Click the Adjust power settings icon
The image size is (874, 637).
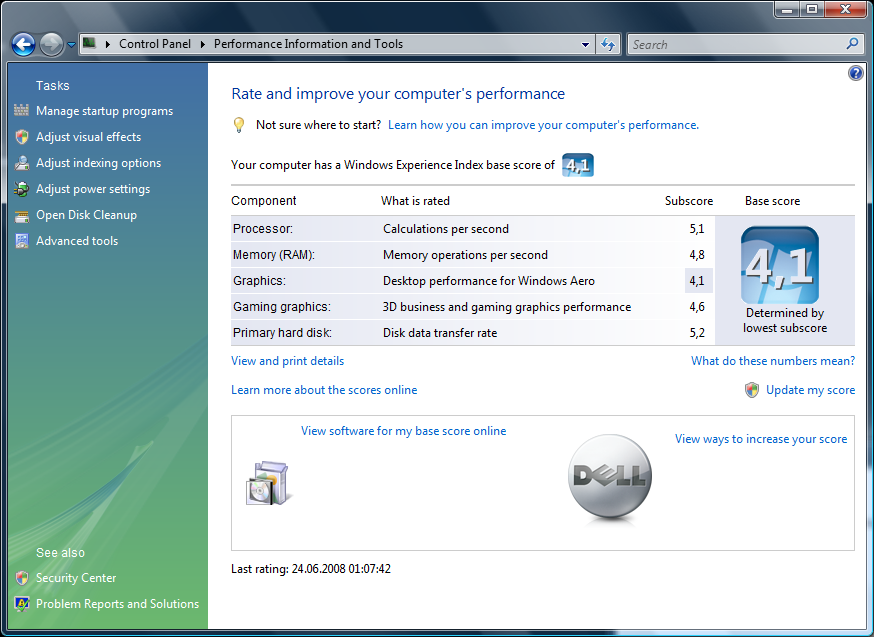tap(22, 189)
